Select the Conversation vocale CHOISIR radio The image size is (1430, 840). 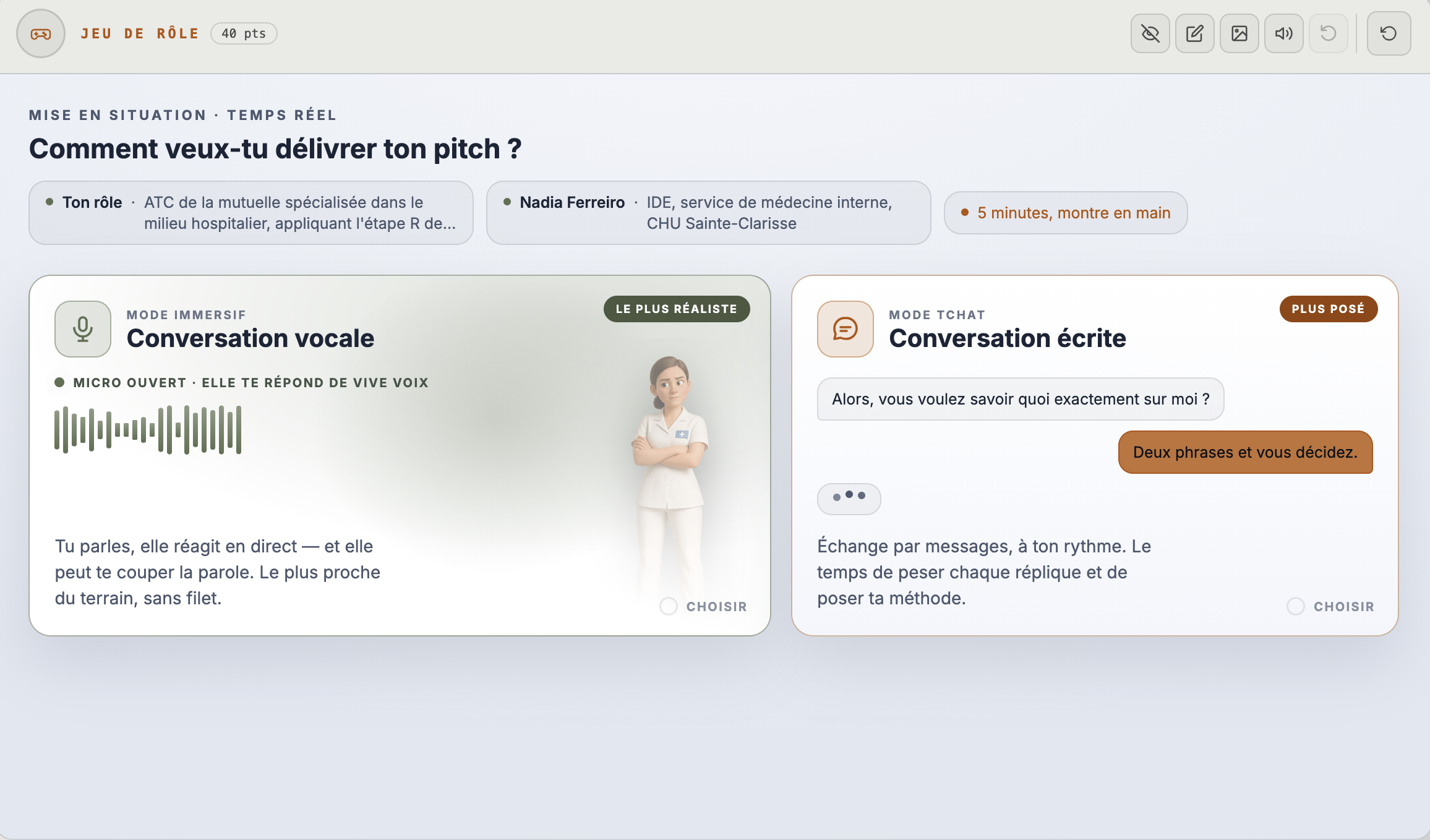pos(669,606)
